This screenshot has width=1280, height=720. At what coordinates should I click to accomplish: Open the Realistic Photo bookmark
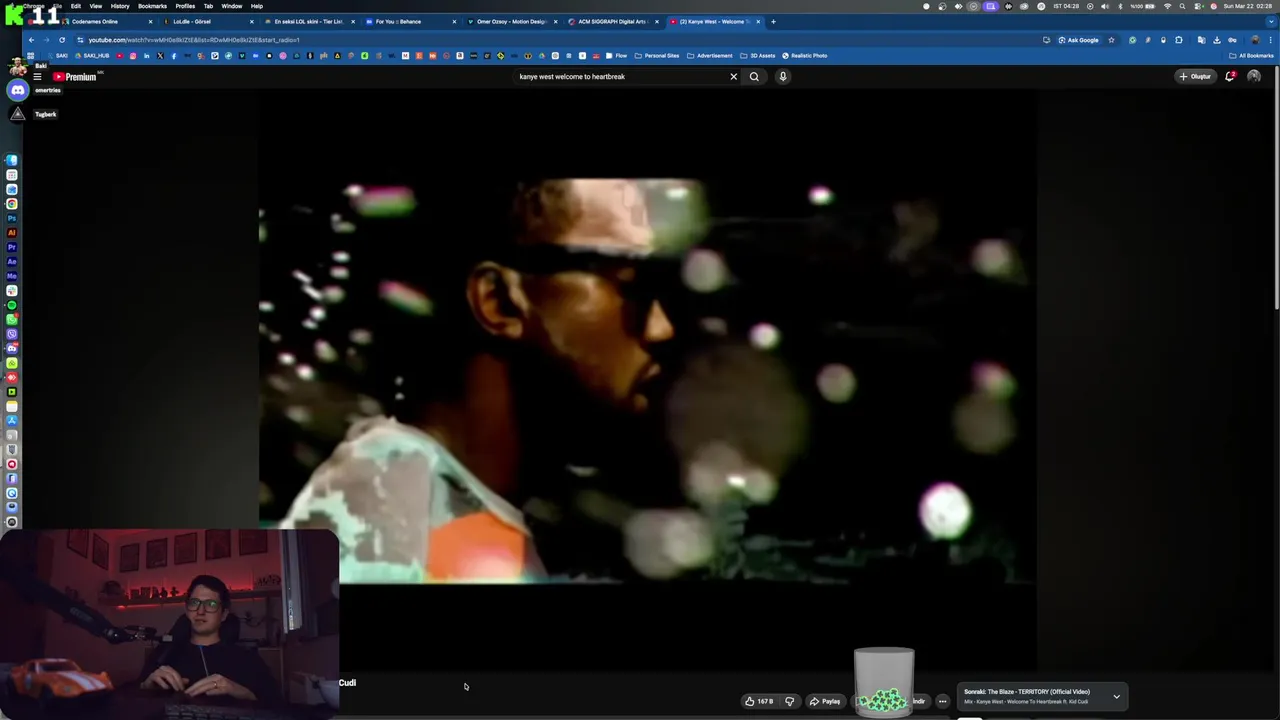click(x=805, y=56)
